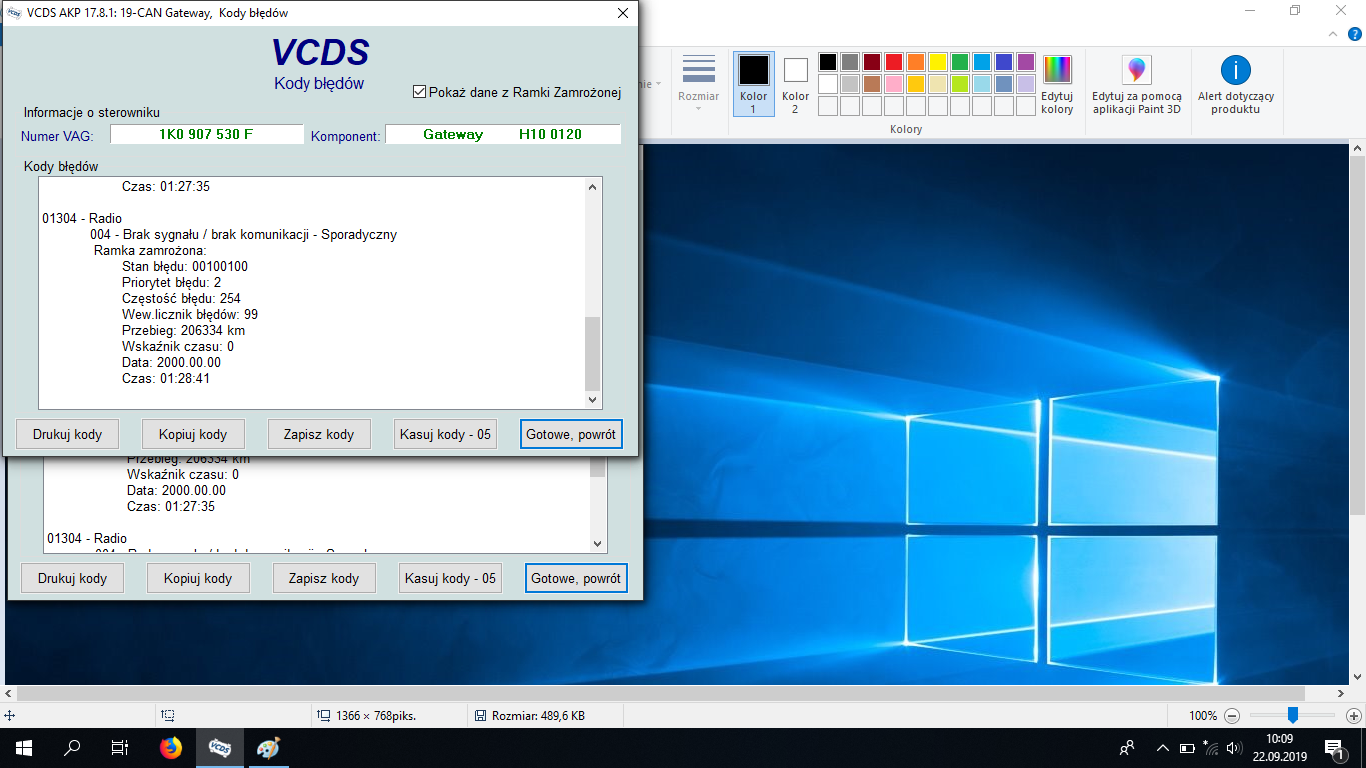Launch Firefox from the taskbar
The height and width of the screenshot is (768, 1366).
171,747
